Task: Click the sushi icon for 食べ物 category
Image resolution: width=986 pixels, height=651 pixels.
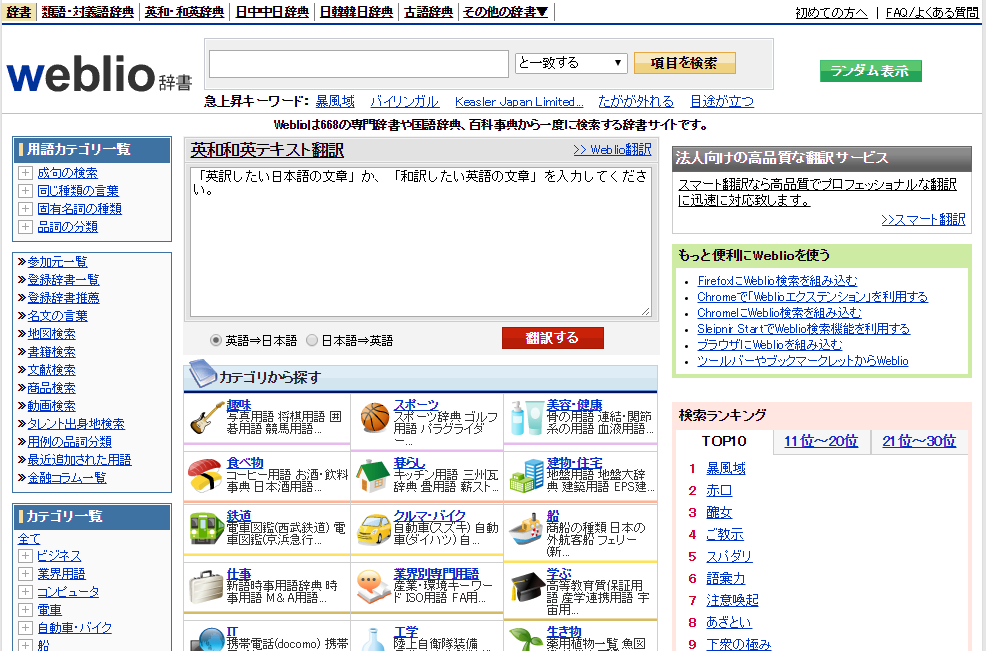Action: (x=205, y=476)
